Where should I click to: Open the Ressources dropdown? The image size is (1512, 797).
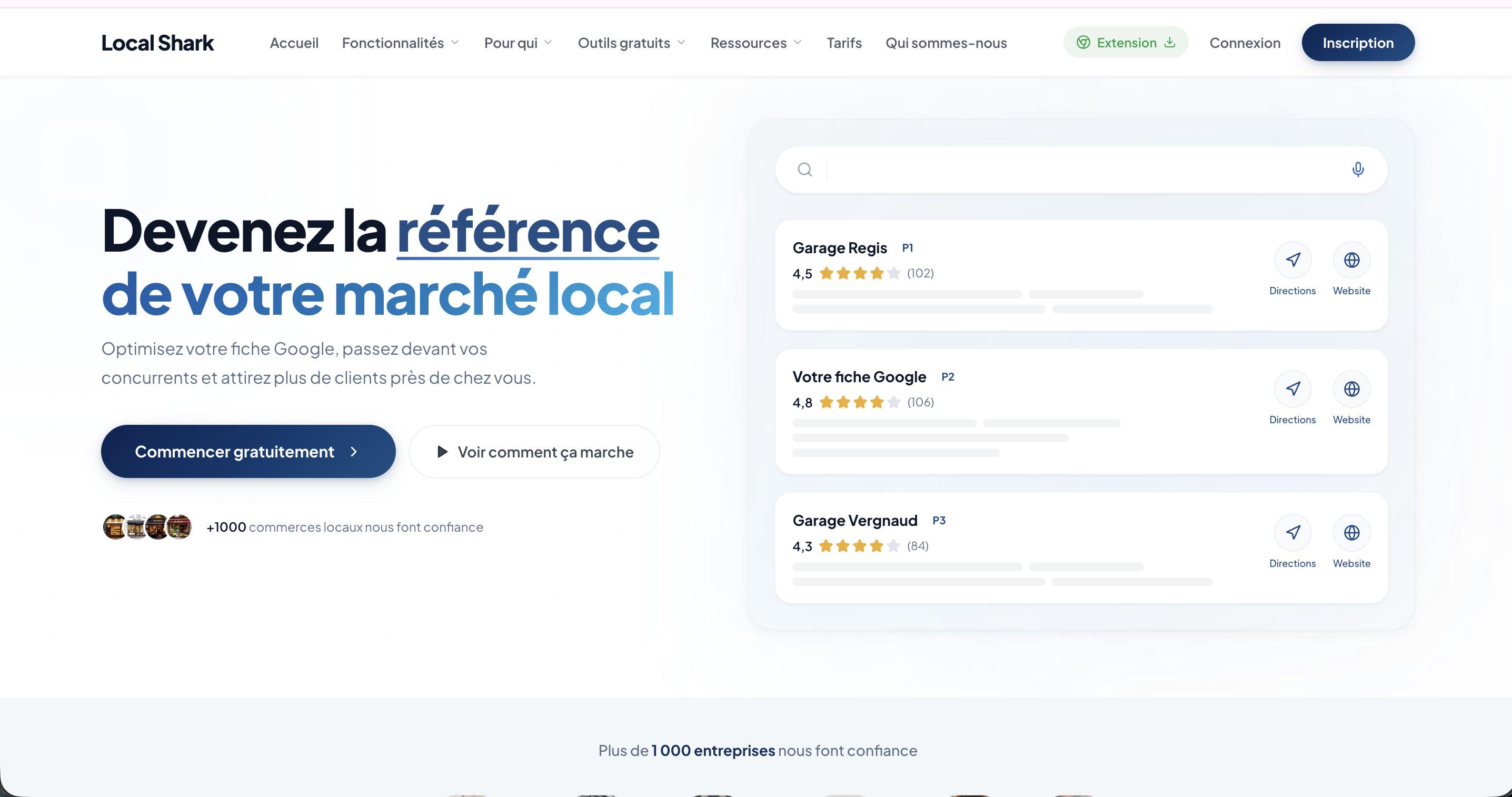click(x=755, y=43)
